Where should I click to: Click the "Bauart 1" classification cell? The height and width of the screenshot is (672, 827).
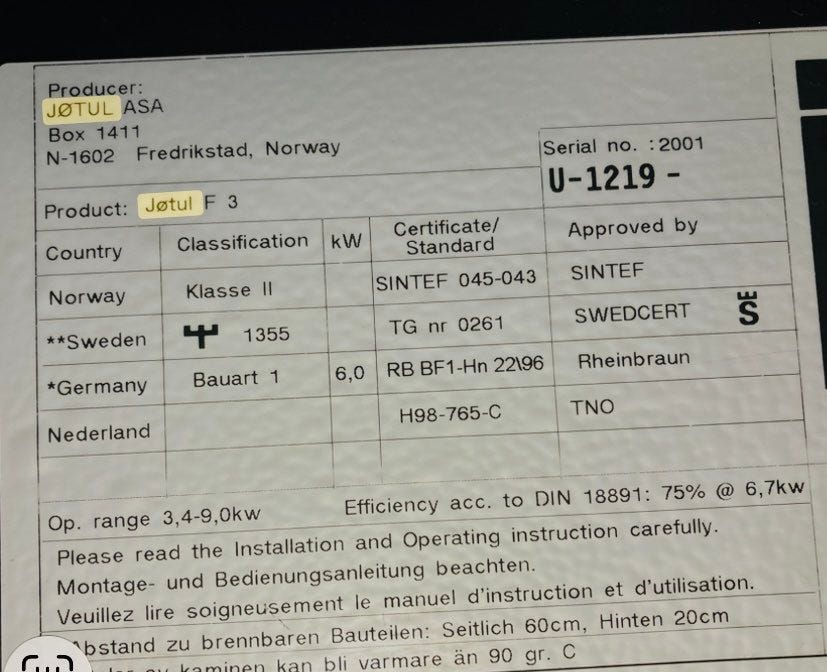pos(236,378)
